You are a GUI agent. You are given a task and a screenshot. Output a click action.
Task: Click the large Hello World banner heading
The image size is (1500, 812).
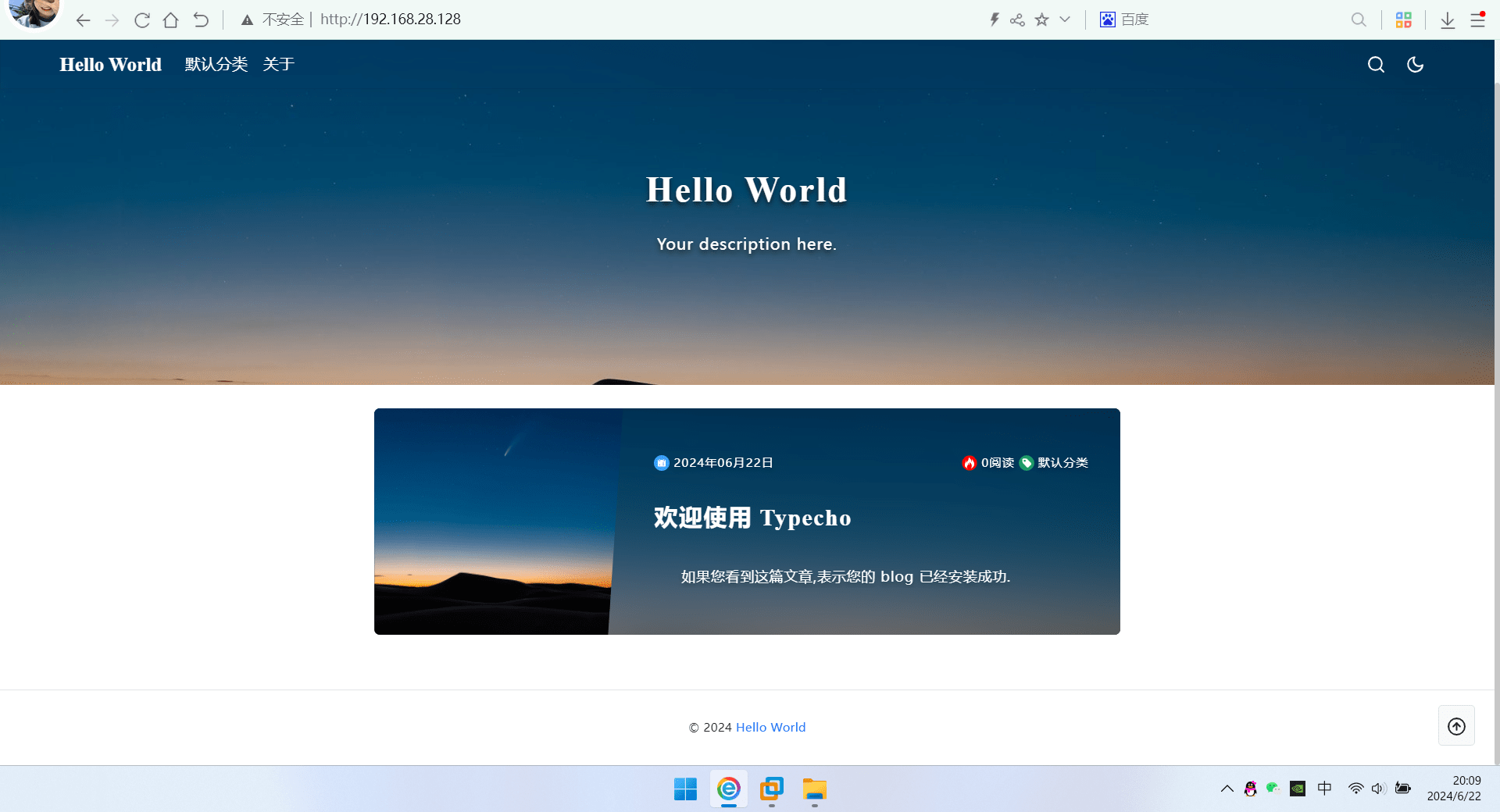[x=746, y=190]
